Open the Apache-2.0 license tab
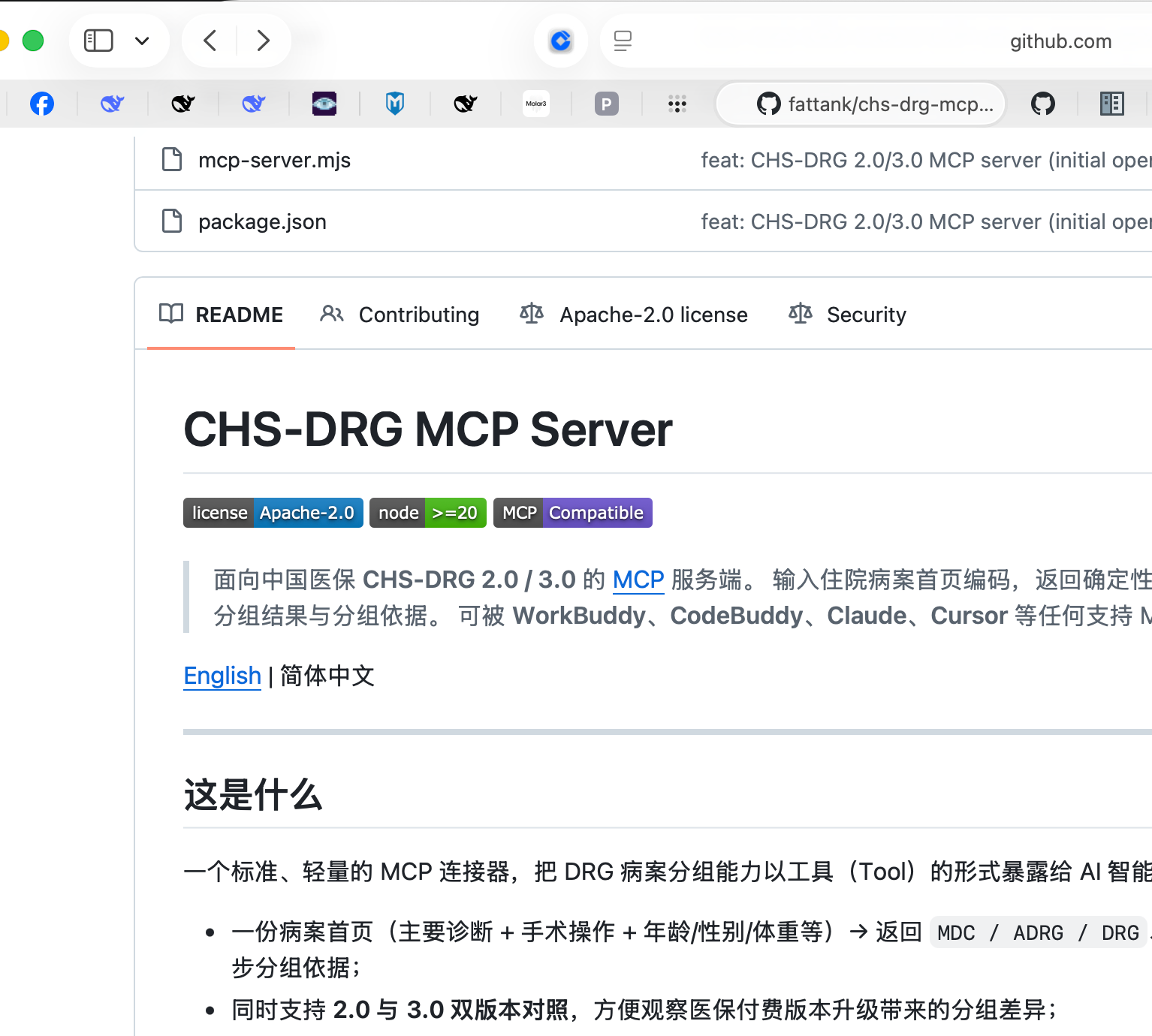This screenshot has height=1036, width=1152. [x=634, y=315]
